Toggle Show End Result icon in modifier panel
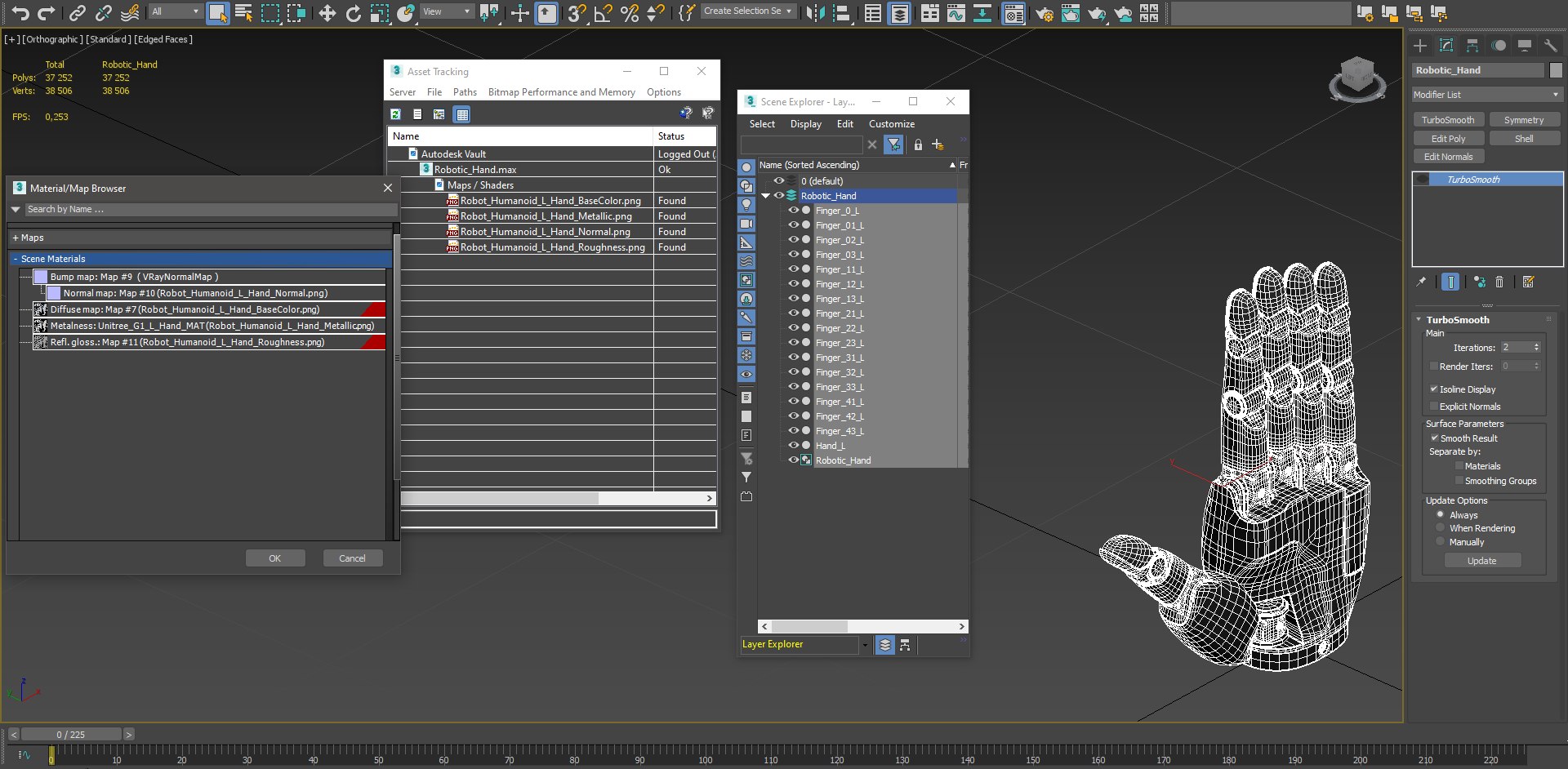This screenshot has width=1568, height=769. tap(1450, 282)
